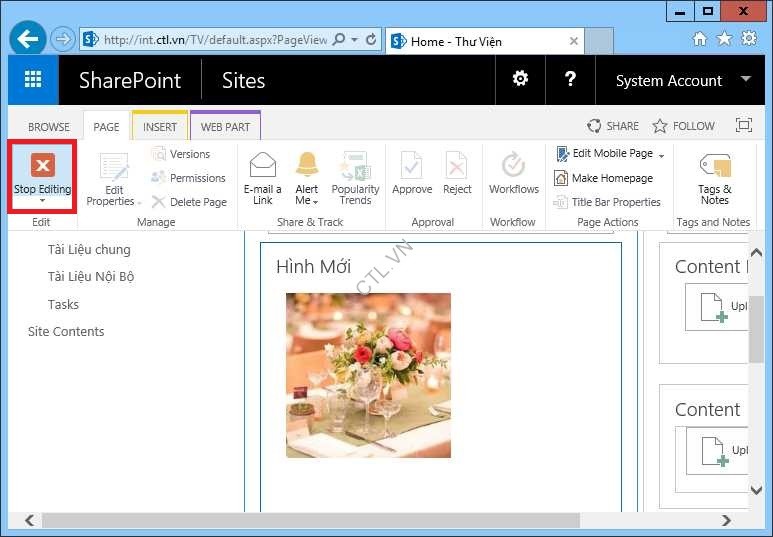The image size is (773, 537).
Task: Select the flower table image
Action: coord(368,375)
